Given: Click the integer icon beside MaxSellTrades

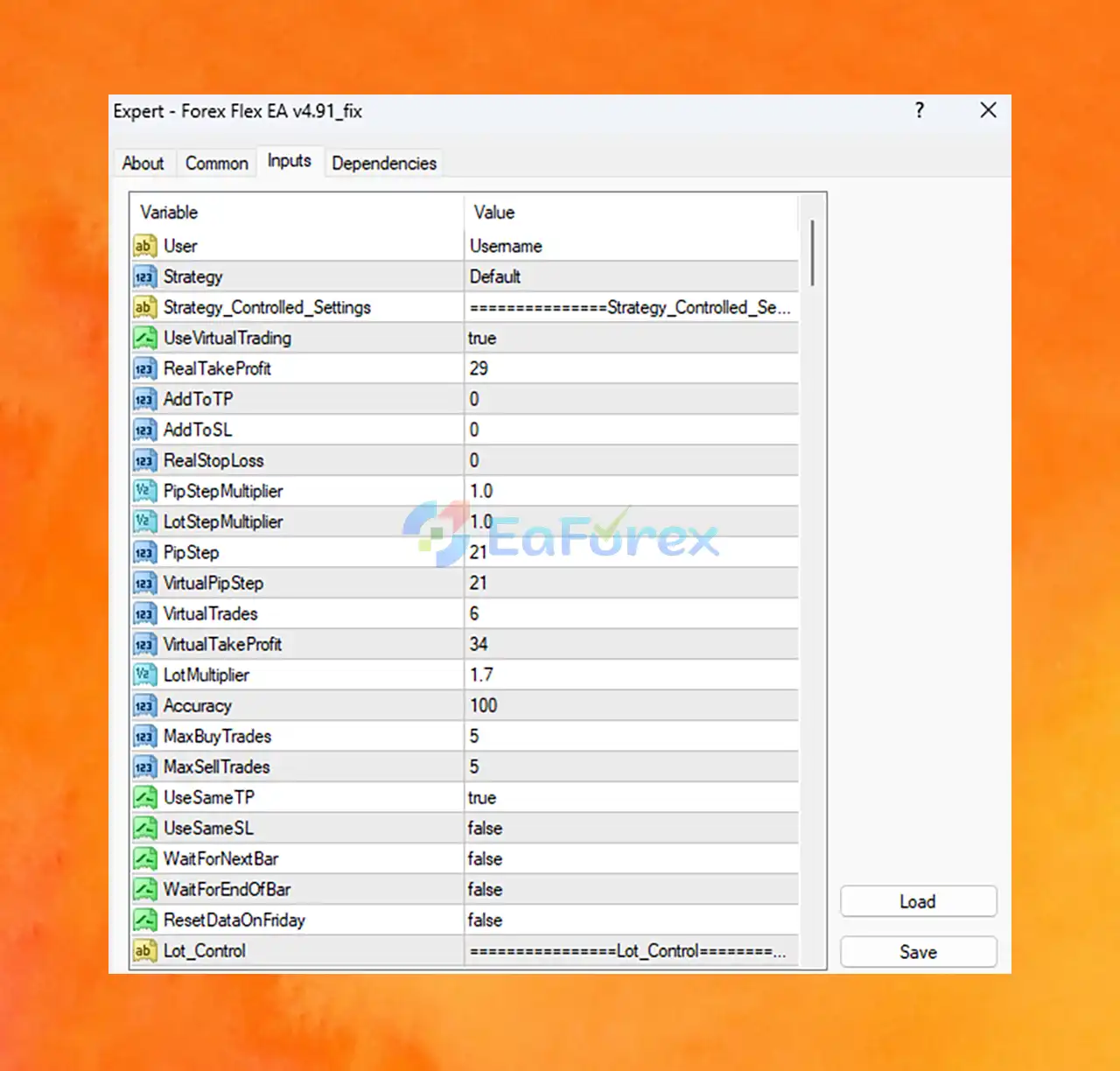Looking at the screenshot, I should pos(144,766).
